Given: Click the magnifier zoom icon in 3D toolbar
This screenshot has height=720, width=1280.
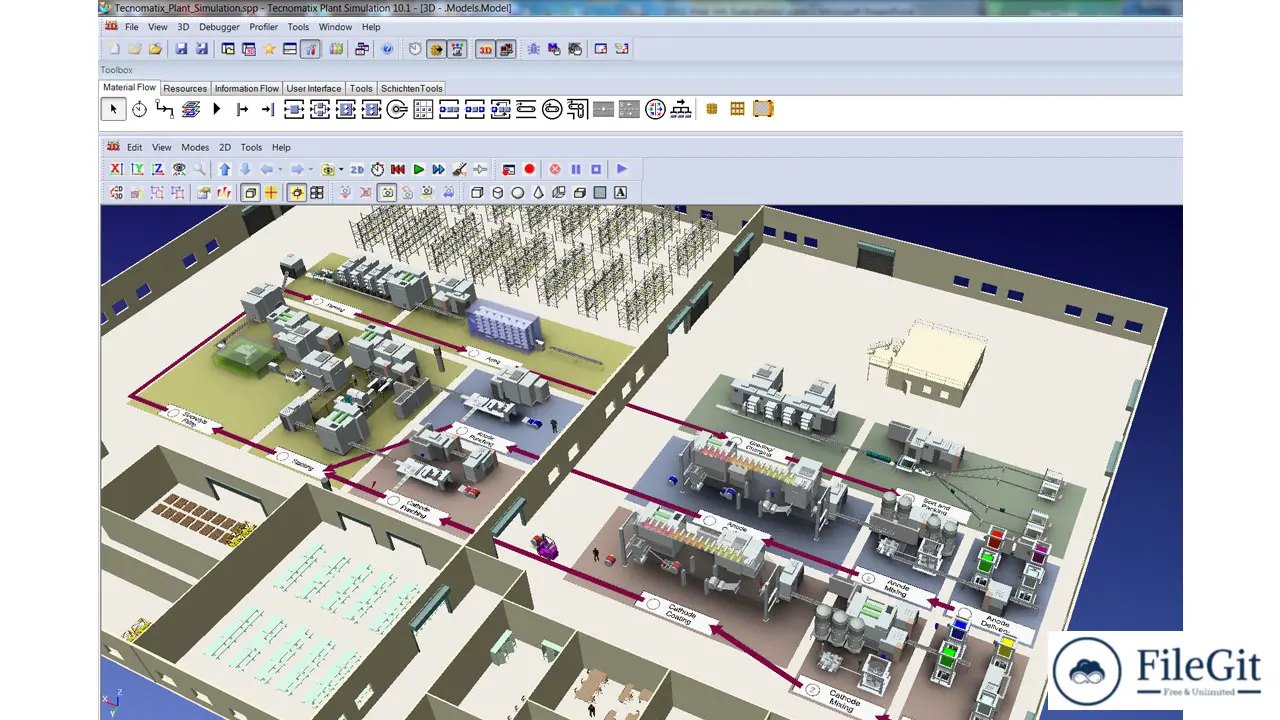Looking at the screenshot, I should tap(200, 170).
